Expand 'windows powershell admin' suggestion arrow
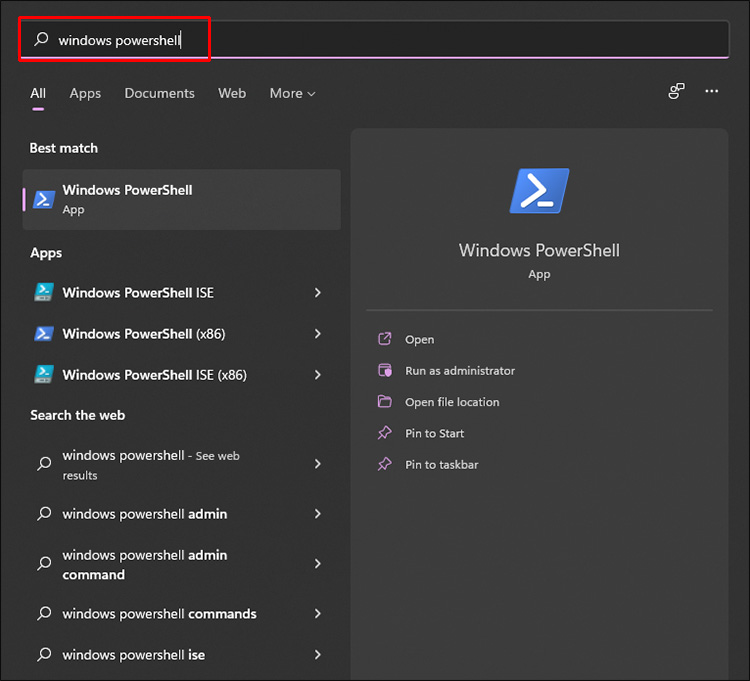The height and width of the screenshot is (681, 750). (318, 514)
